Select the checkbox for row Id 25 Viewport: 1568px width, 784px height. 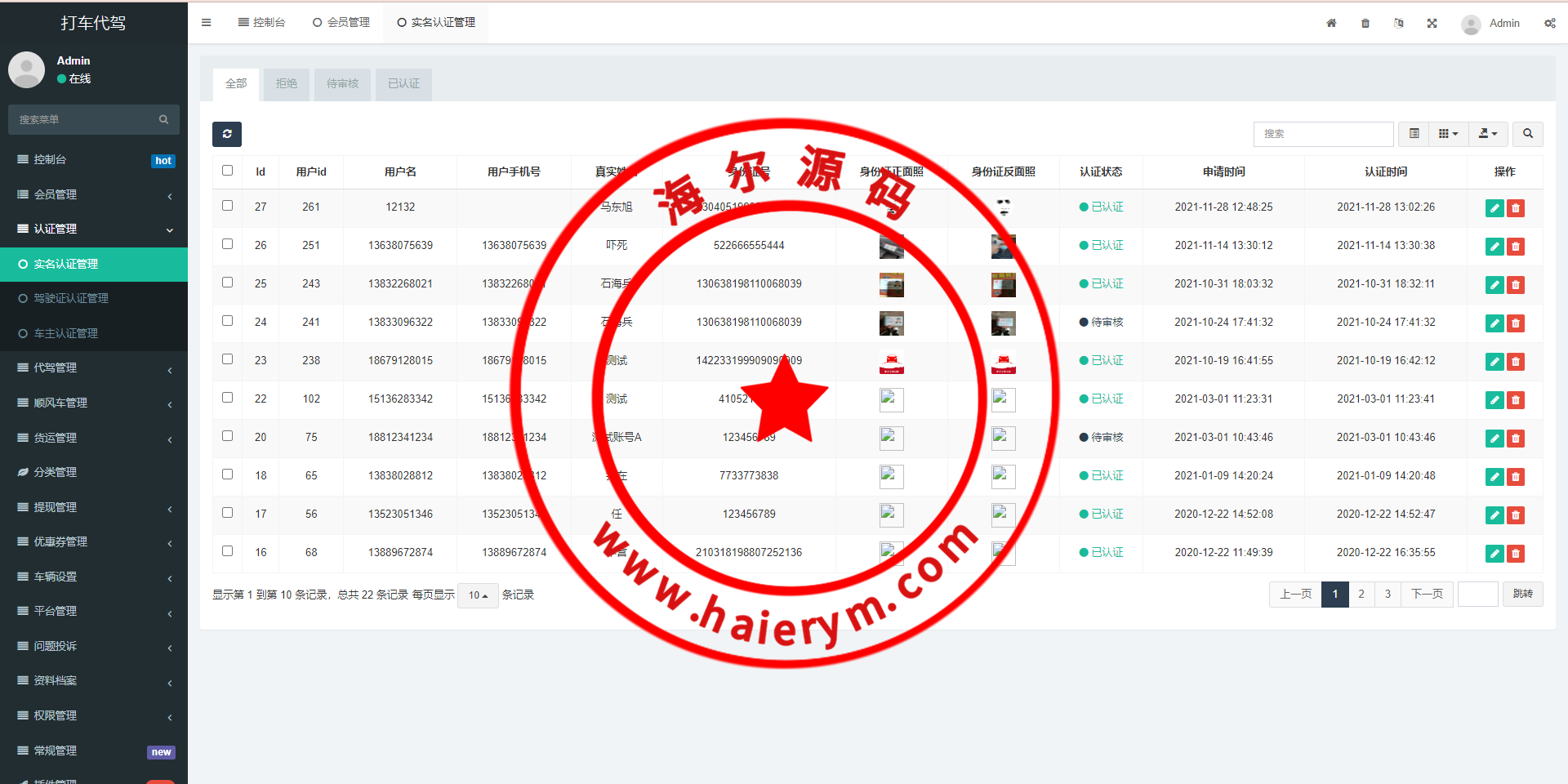point(227,283)
